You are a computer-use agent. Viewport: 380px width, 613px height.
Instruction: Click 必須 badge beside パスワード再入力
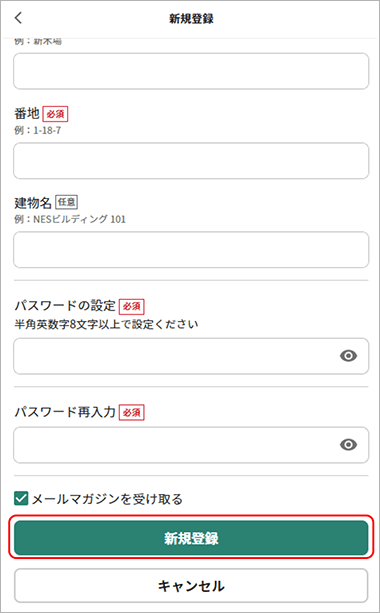coord(132,412)
